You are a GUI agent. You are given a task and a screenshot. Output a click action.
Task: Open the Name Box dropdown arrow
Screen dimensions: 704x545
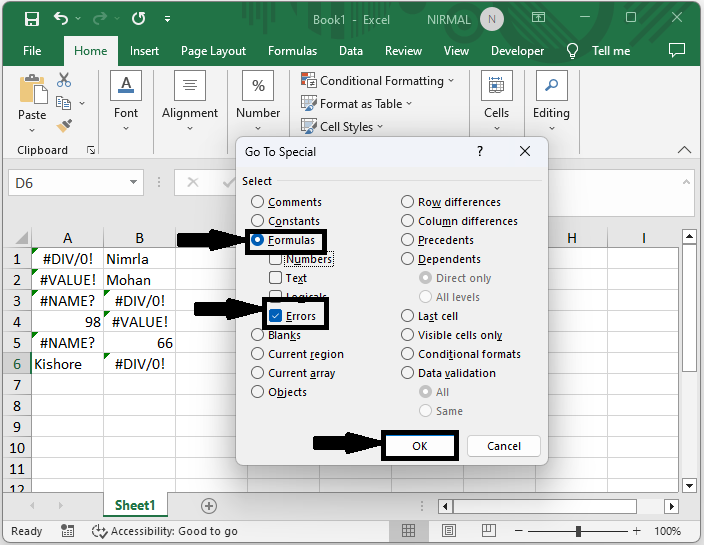tap(133, 182)
